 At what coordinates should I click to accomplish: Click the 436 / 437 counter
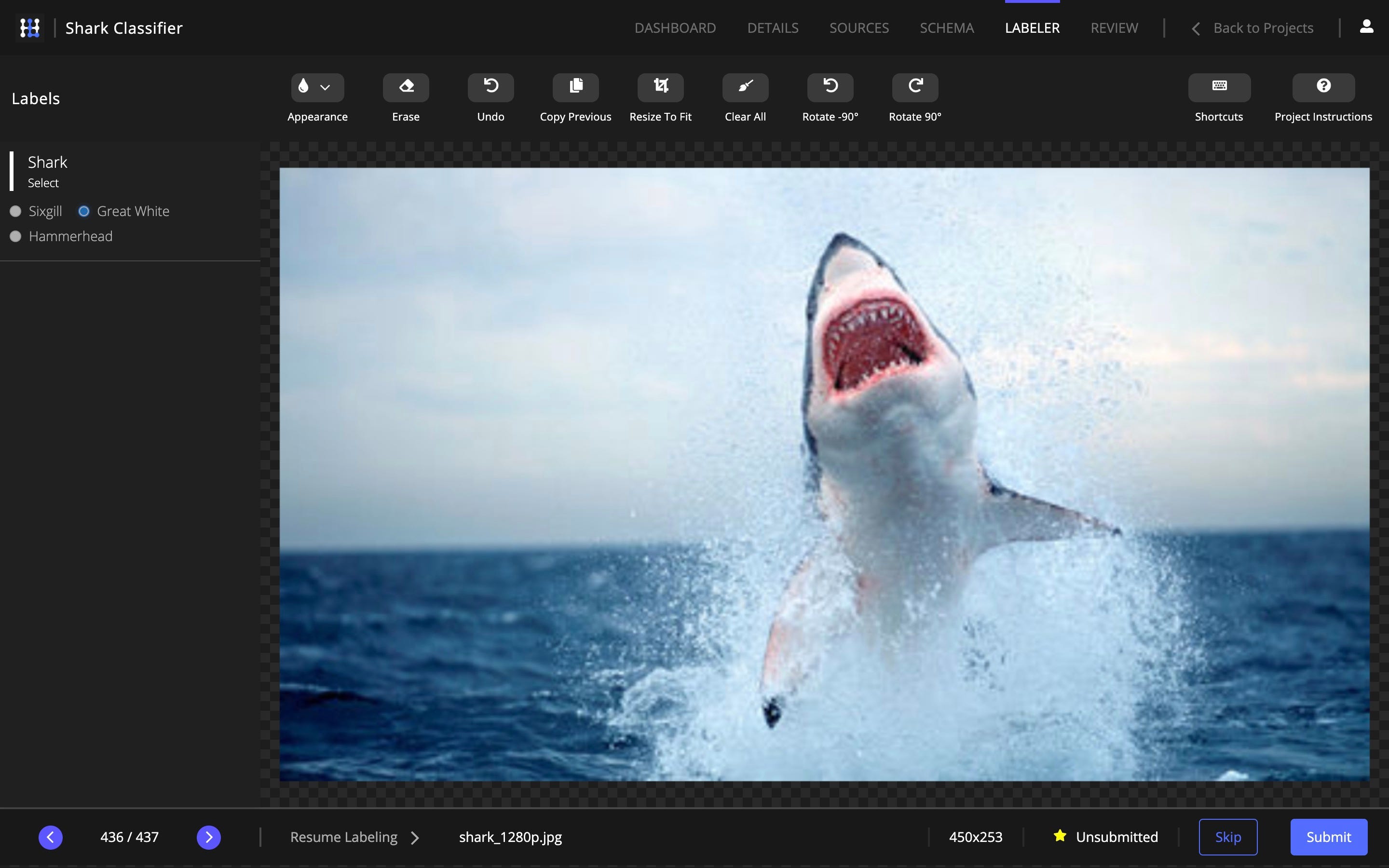[x=129, y=837]
